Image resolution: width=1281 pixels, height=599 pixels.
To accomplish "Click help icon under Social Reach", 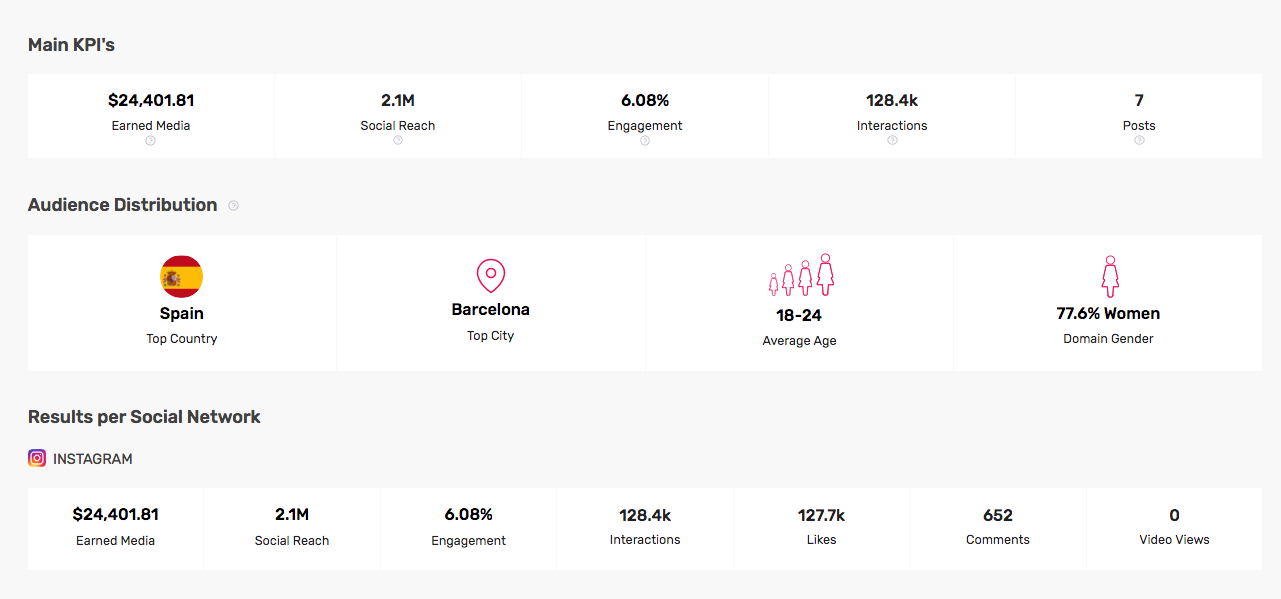I will click(x=398, y=141).
